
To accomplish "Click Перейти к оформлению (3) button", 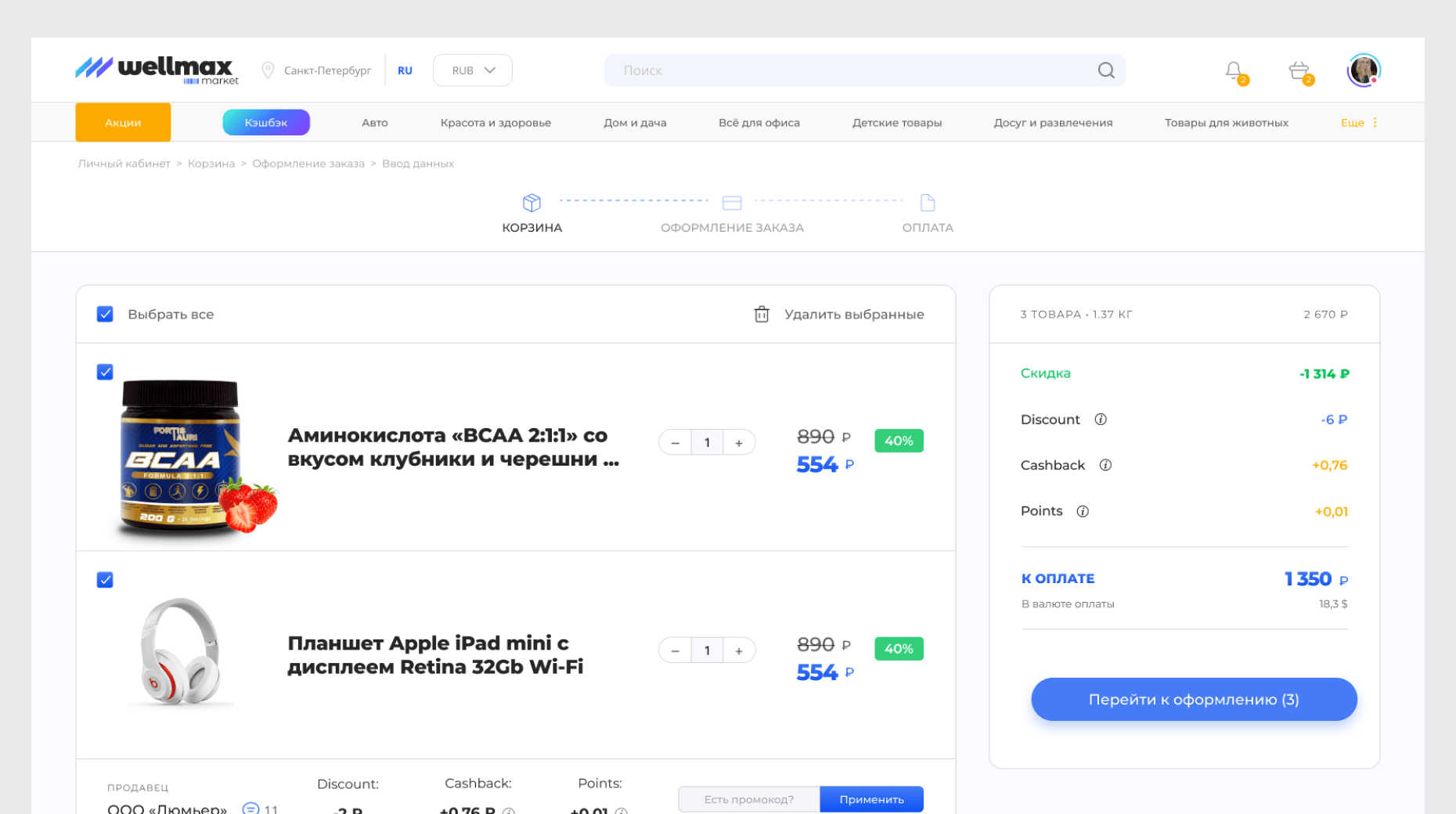I will [x=1194, y=700].
